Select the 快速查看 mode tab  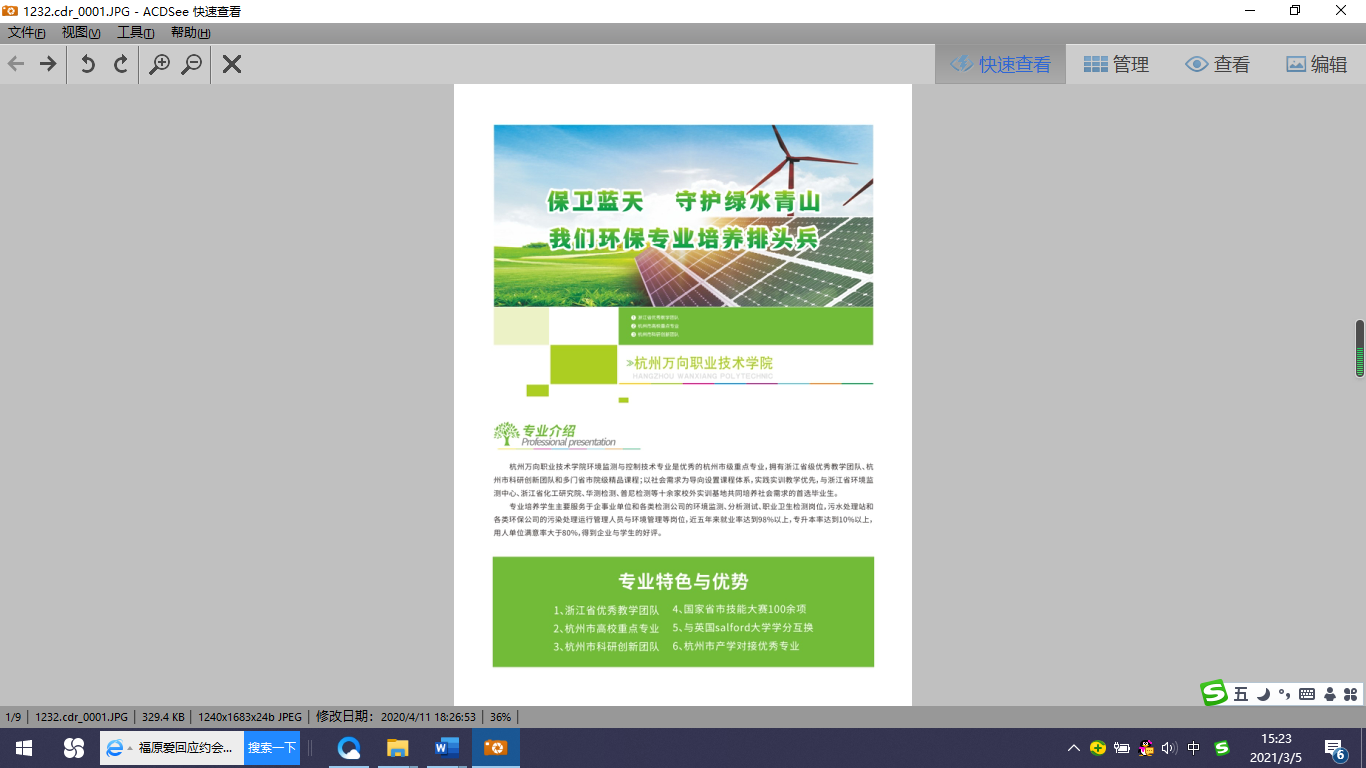[1000, 64]
